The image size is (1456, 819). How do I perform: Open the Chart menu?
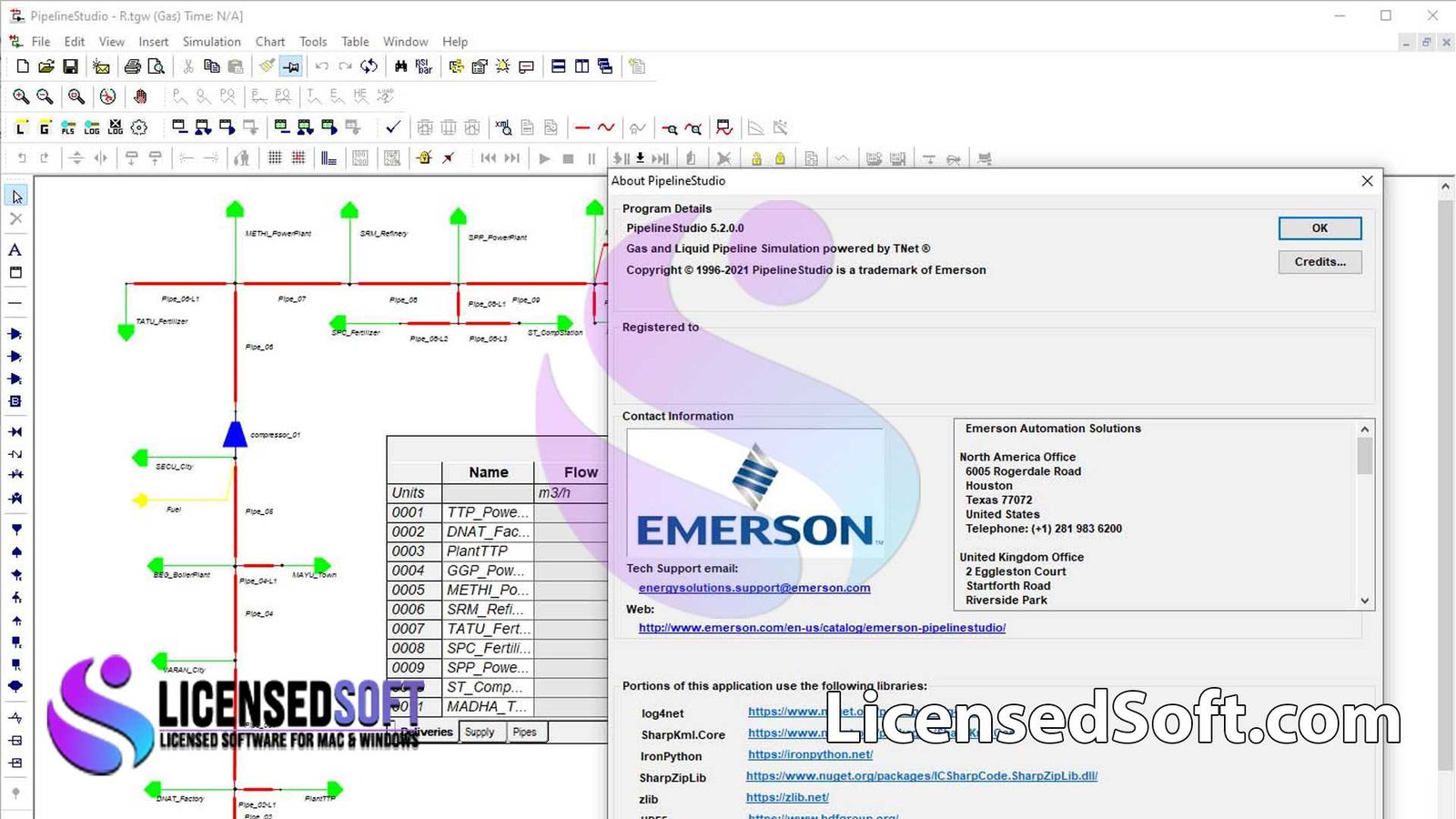270,42
